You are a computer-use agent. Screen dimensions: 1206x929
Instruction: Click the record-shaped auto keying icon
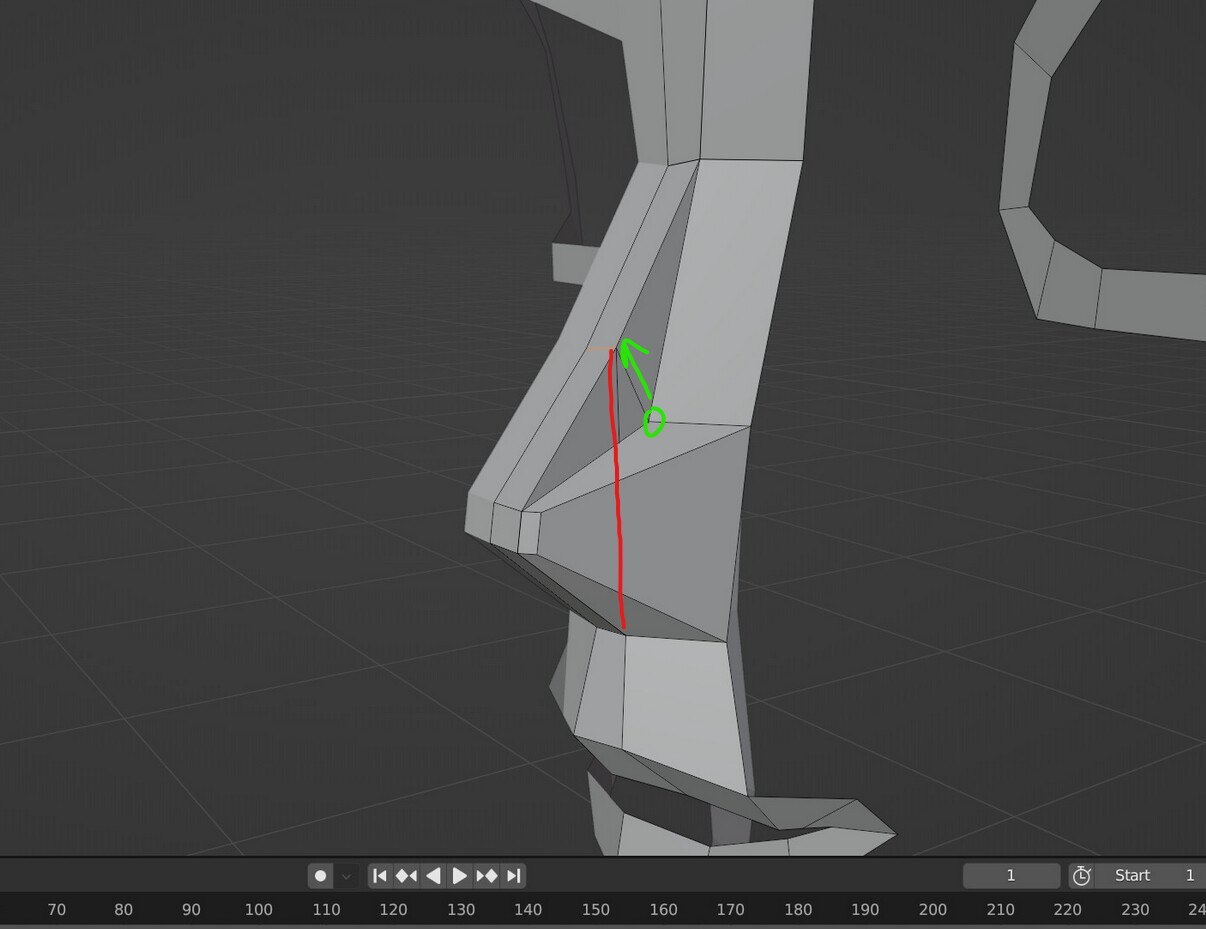click(319, 875)
